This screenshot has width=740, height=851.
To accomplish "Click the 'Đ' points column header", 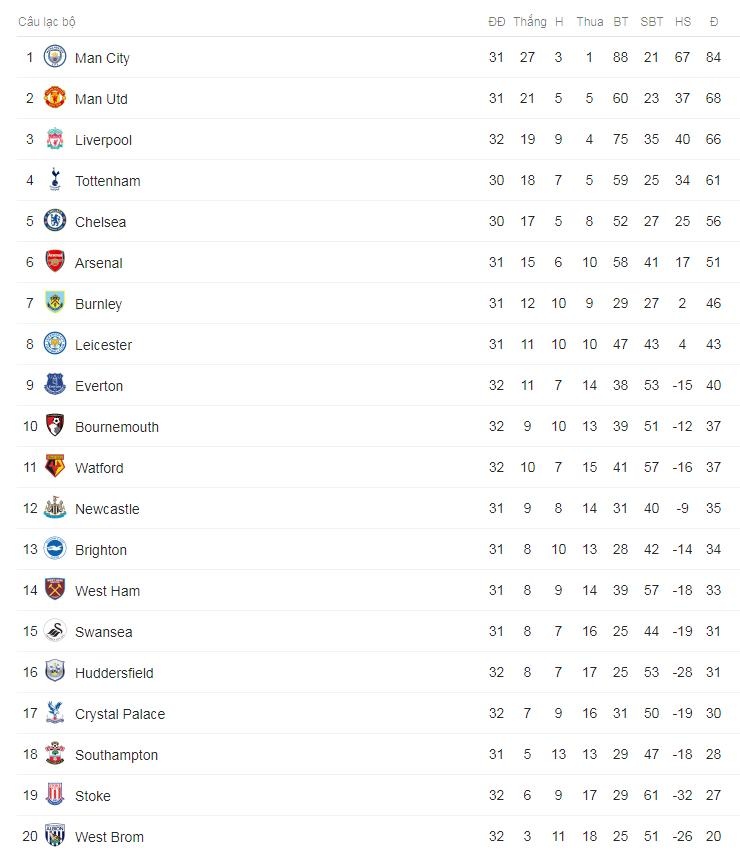I will coord(713,22).
